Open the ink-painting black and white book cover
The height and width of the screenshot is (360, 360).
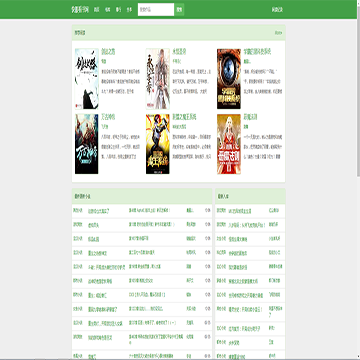(87, 79)
